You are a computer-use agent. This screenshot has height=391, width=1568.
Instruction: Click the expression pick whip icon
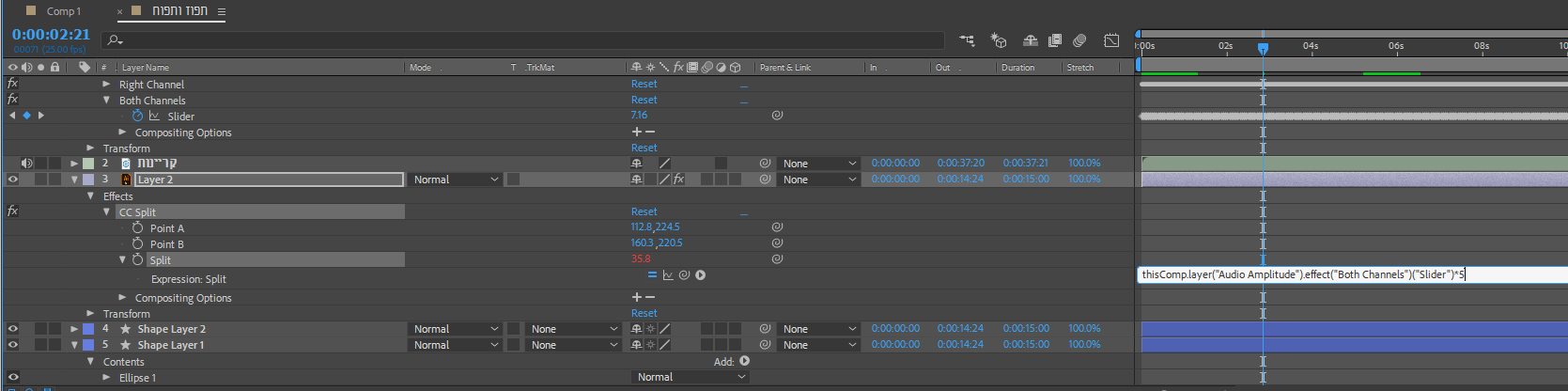click(684, 275)
